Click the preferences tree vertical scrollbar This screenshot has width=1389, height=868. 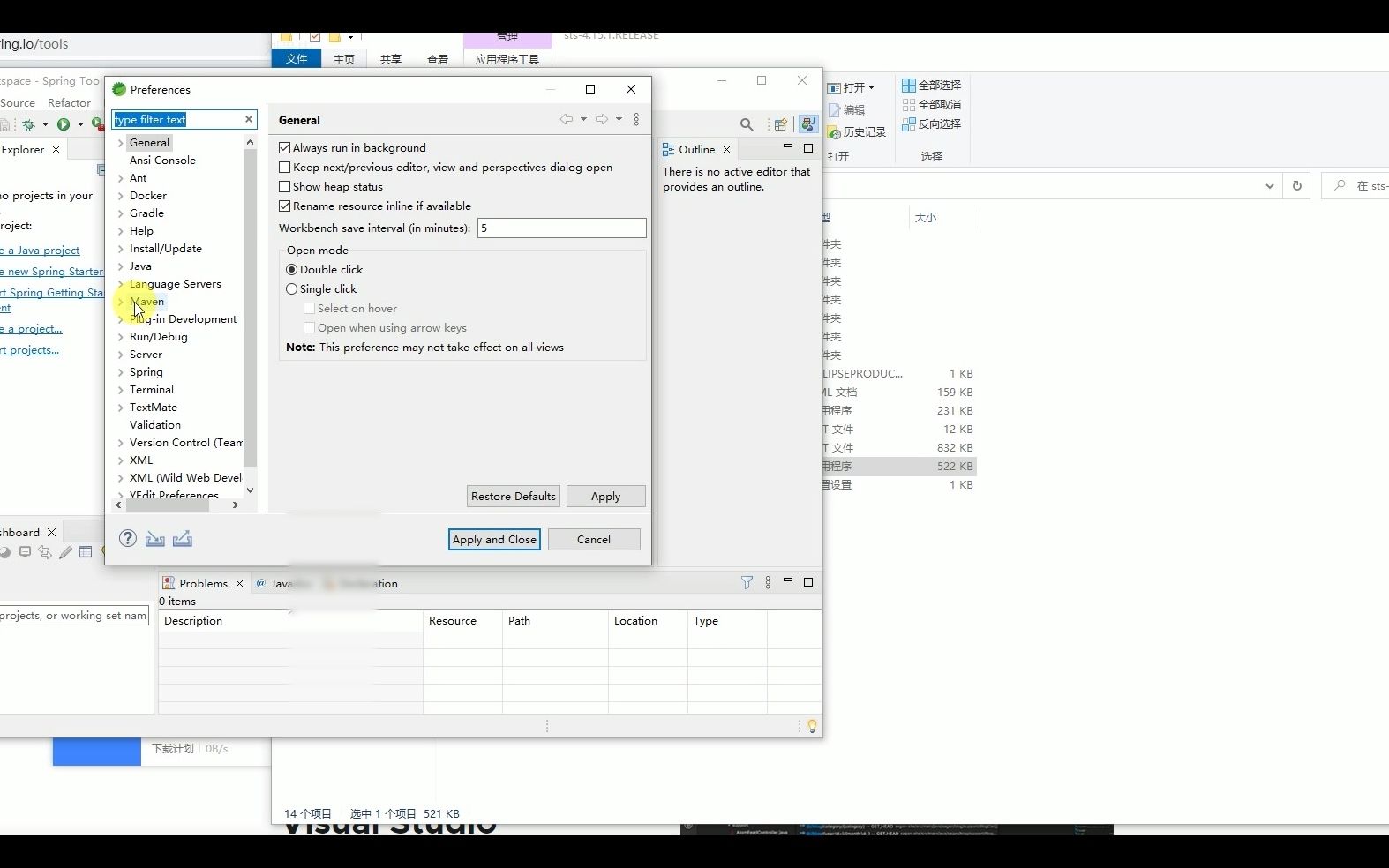click(x=250, y=309)
